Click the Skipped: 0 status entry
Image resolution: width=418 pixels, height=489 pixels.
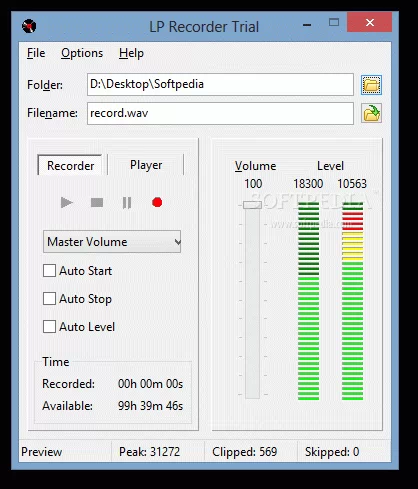tap(332, 452)
